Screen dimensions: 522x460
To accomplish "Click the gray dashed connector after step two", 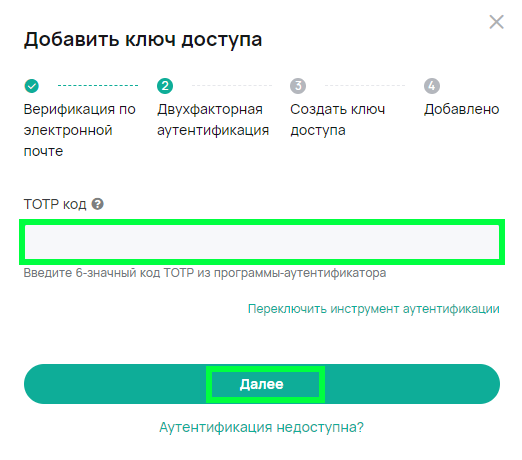I will [x=232, y=86].
